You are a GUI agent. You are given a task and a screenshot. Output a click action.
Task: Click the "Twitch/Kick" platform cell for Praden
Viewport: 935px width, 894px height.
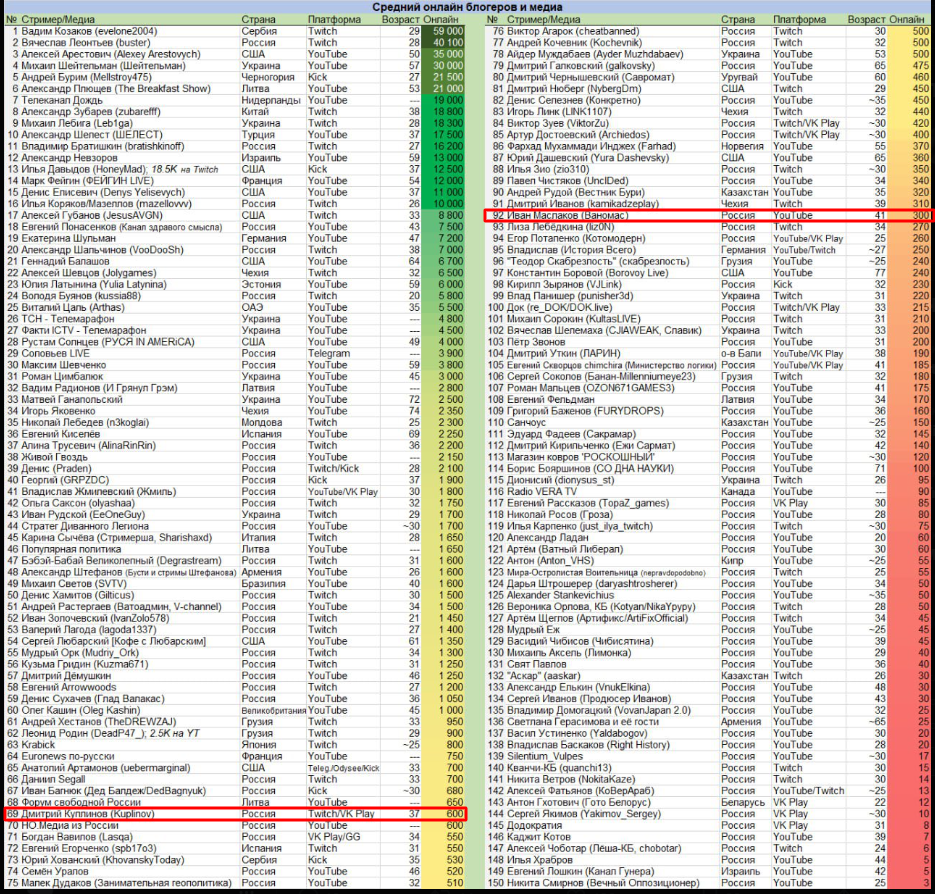click(333, 468)
